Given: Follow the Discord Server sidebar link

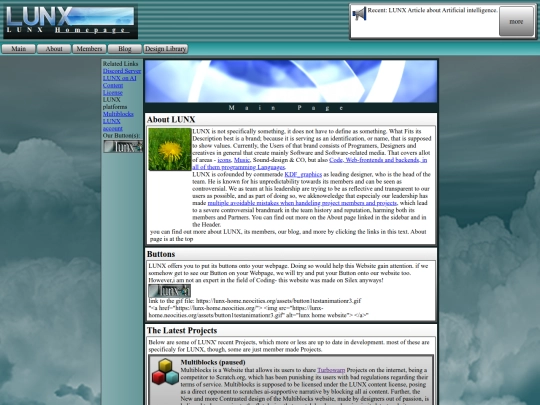Looking at the screenshot, I should pyautogui.click(x=122, y=71).
